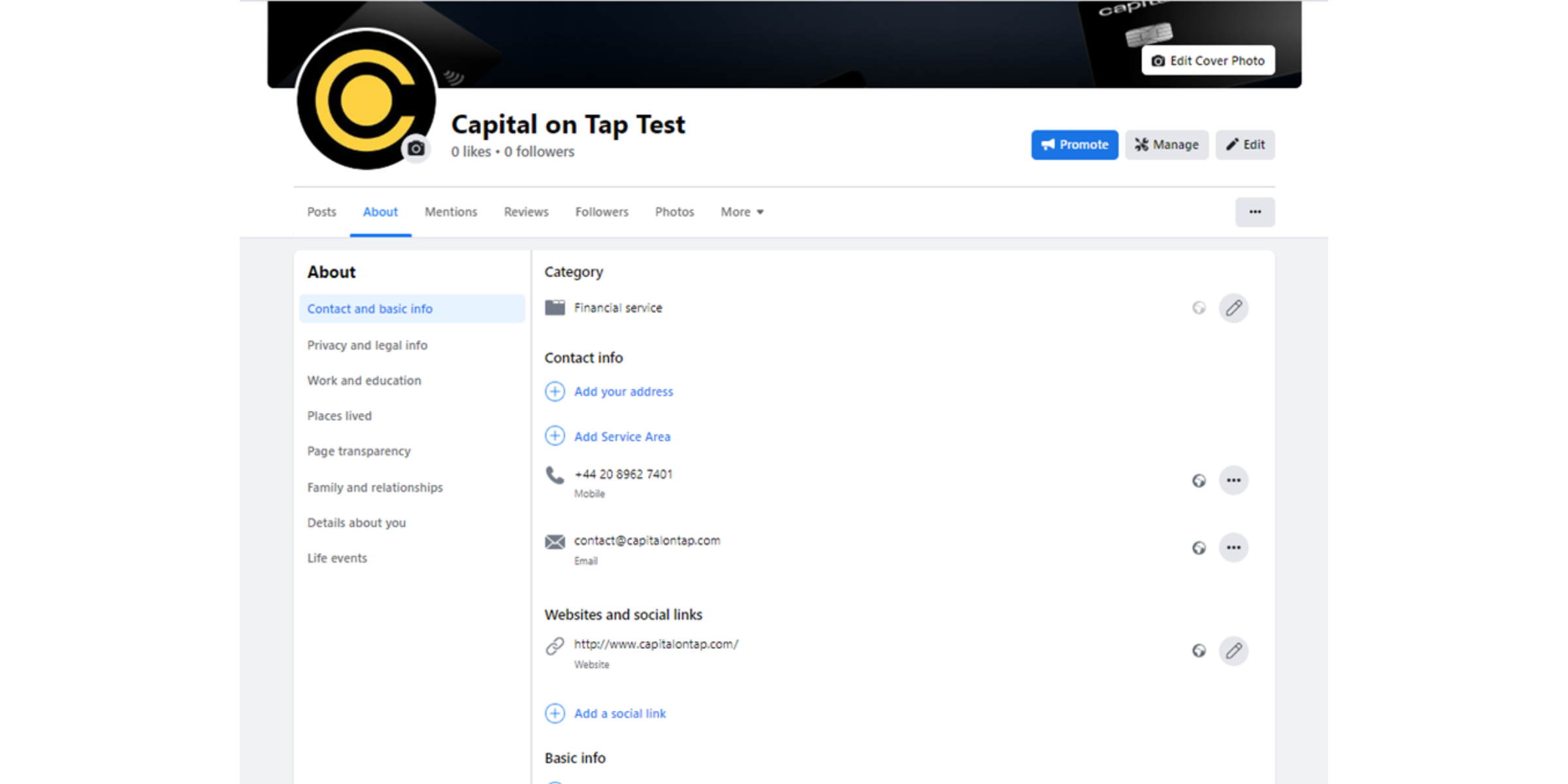
Task: Click the Add a social link text
Action: (x=620, y=713)
